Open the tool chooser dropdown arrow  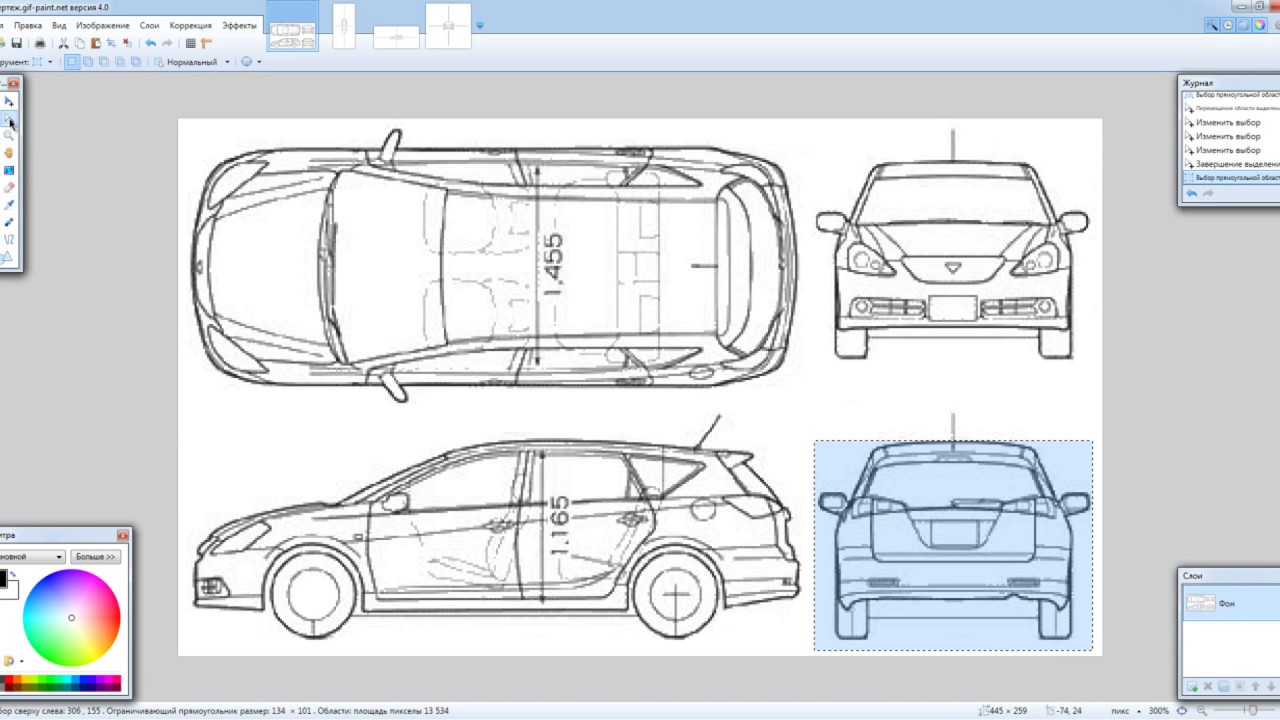tap(50, 62)
